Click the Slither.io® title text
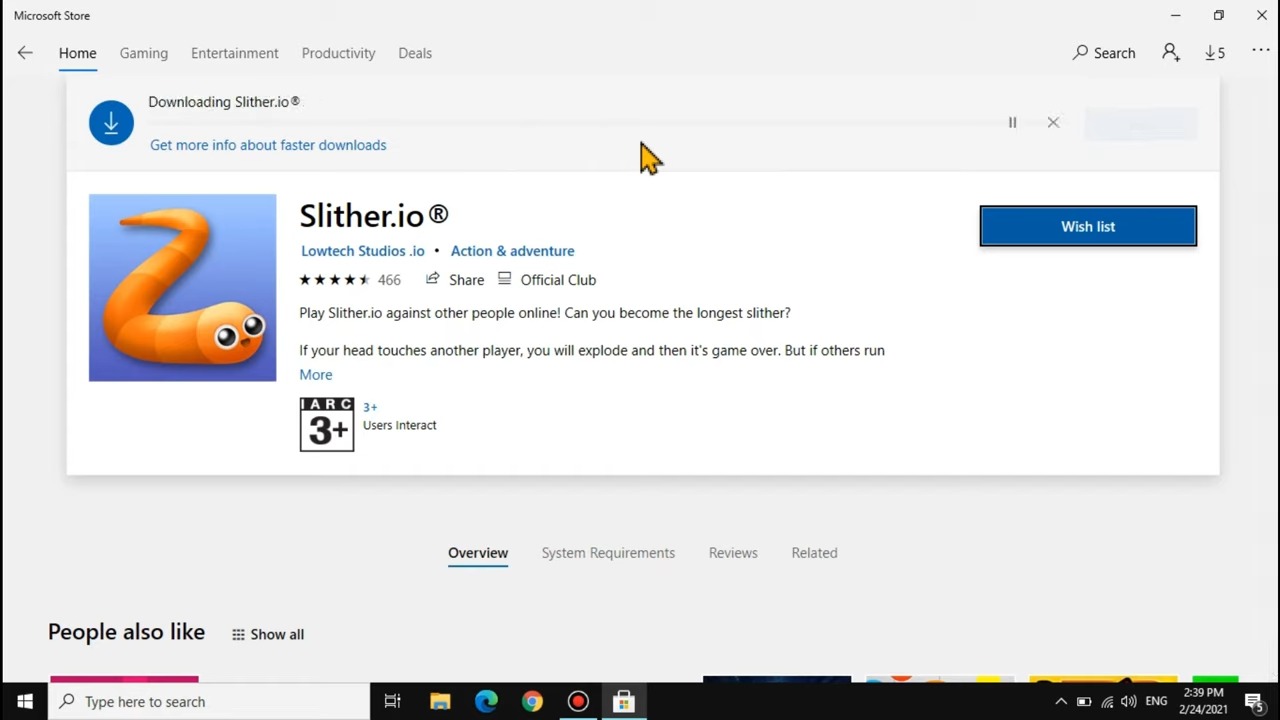Viewport: 1280px width, 720px height. [374, 215]
